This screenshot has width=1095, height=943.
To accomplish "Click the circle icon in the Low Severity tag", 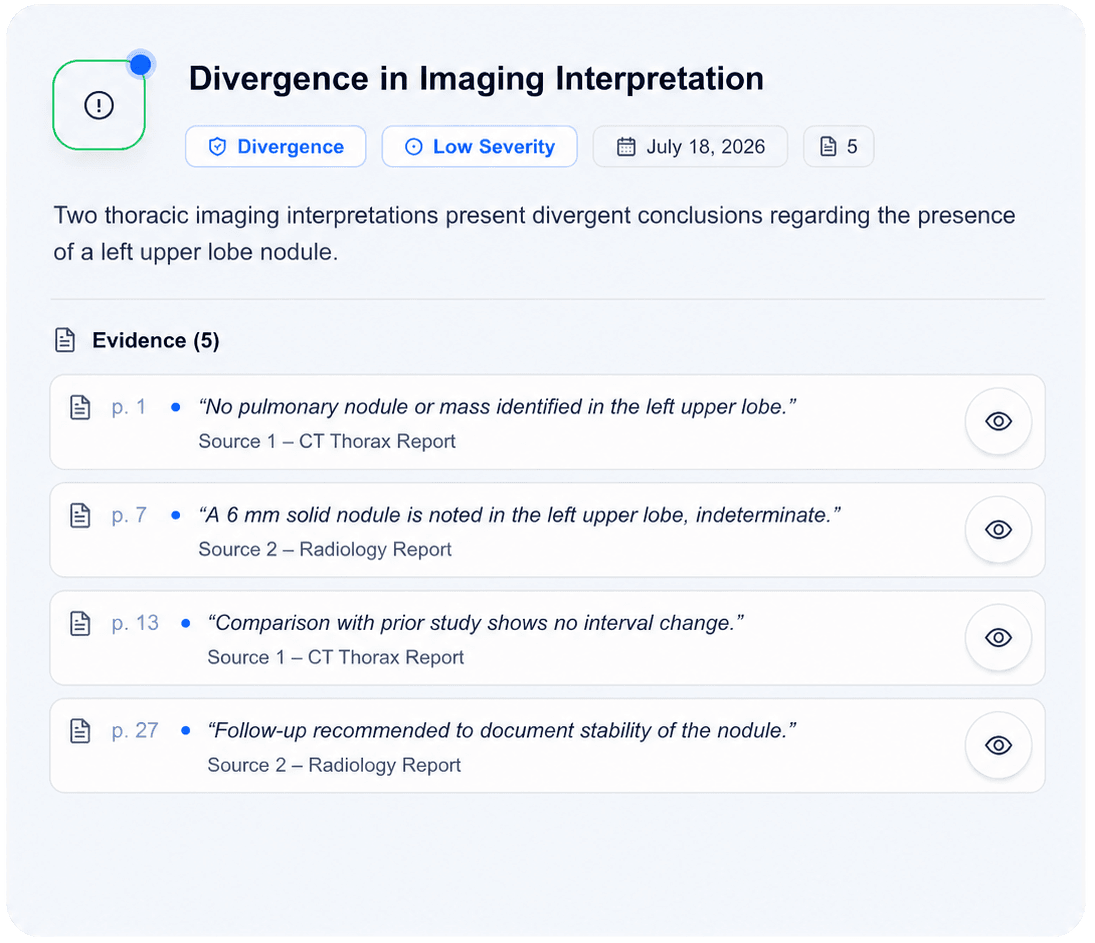I will [413, 147].
